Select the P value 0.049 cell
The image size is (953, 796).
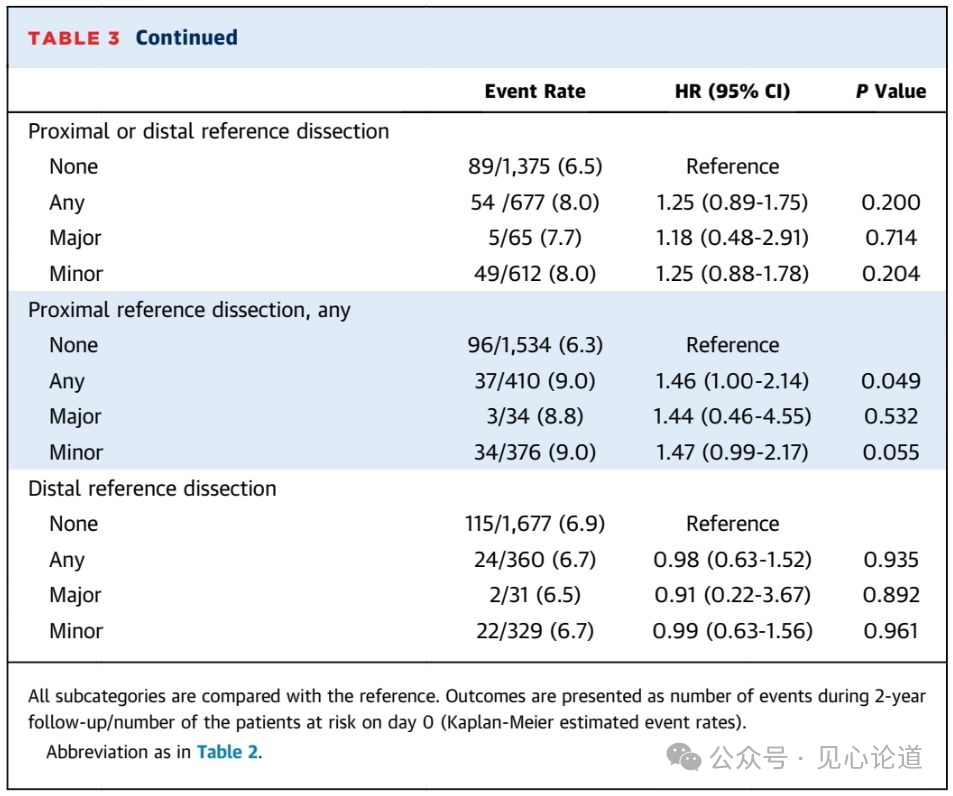890,381
